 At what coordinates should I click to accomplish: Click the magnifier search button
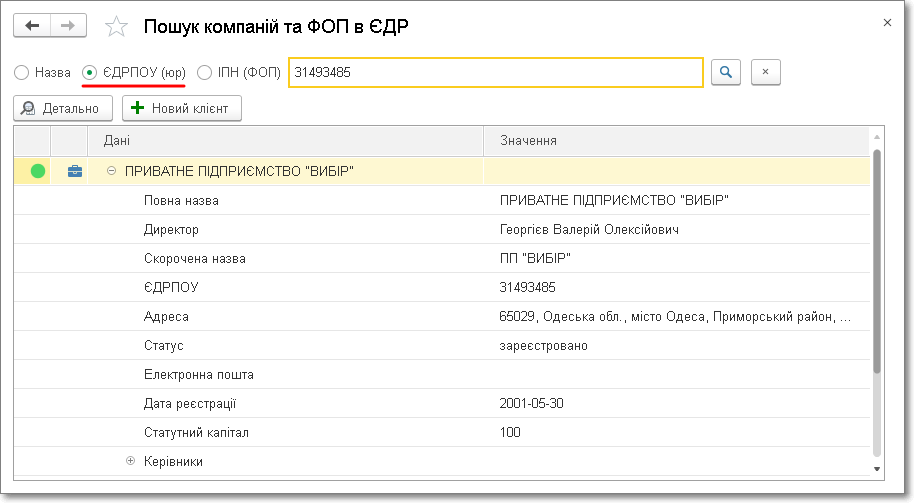[726, 72]
